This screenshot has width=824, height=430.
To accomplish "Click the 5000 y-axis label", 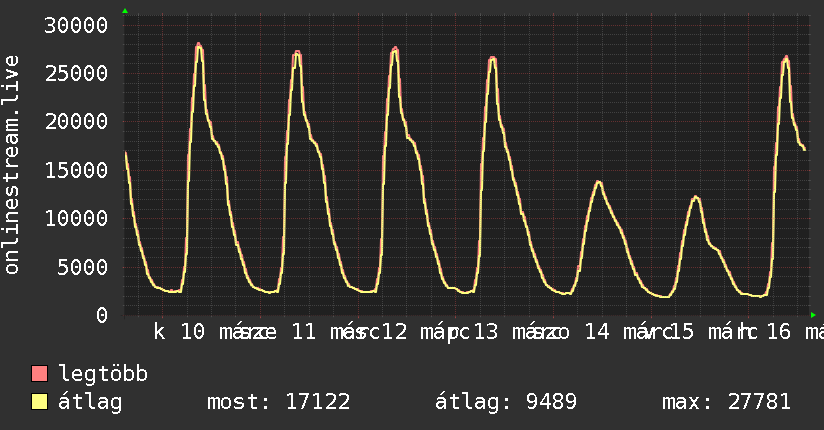I will coord(83,267).
